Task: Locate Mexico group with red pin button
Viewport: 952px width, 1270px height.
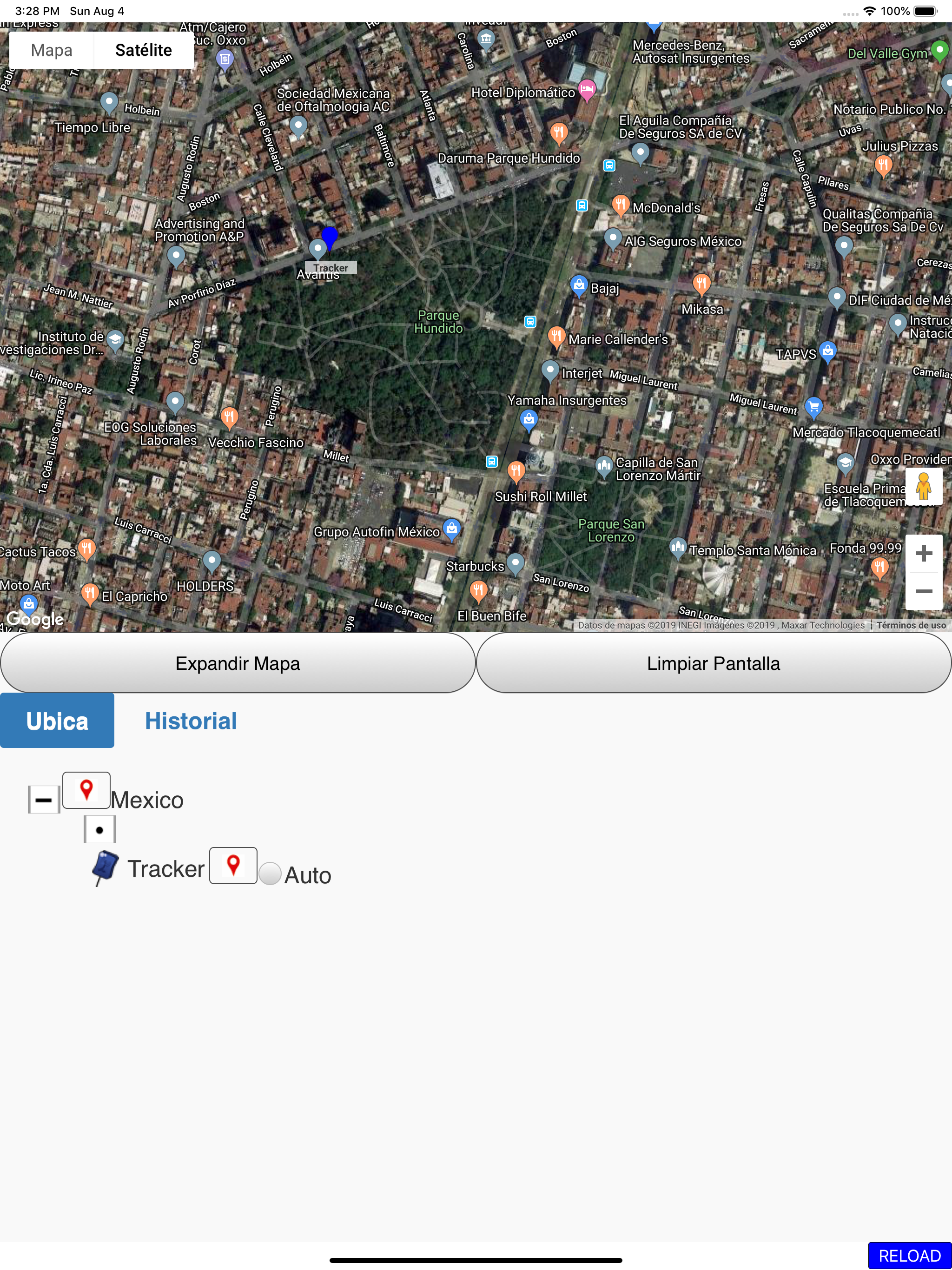Action: coord(86,790)
